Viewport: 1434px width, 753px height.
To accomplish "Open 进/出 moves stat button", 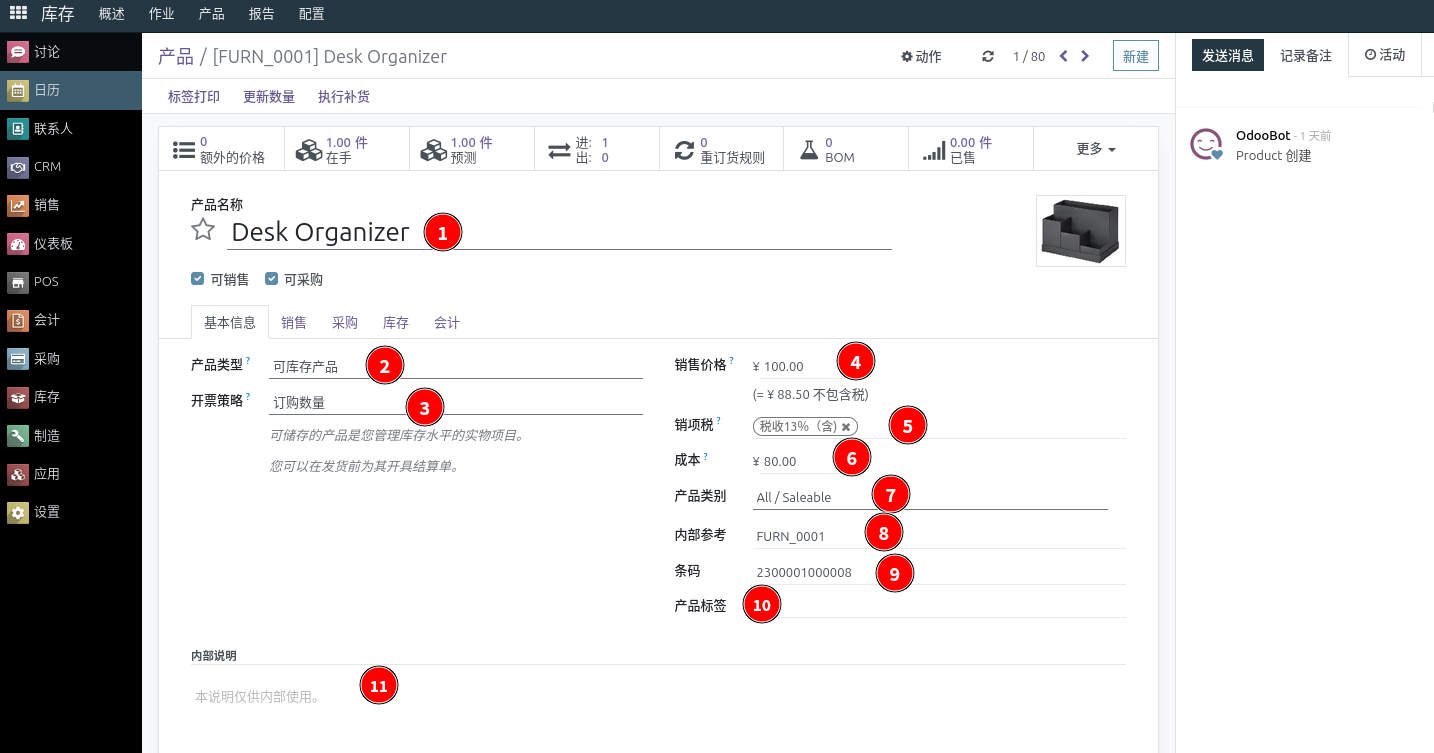I will click(597, 150).
